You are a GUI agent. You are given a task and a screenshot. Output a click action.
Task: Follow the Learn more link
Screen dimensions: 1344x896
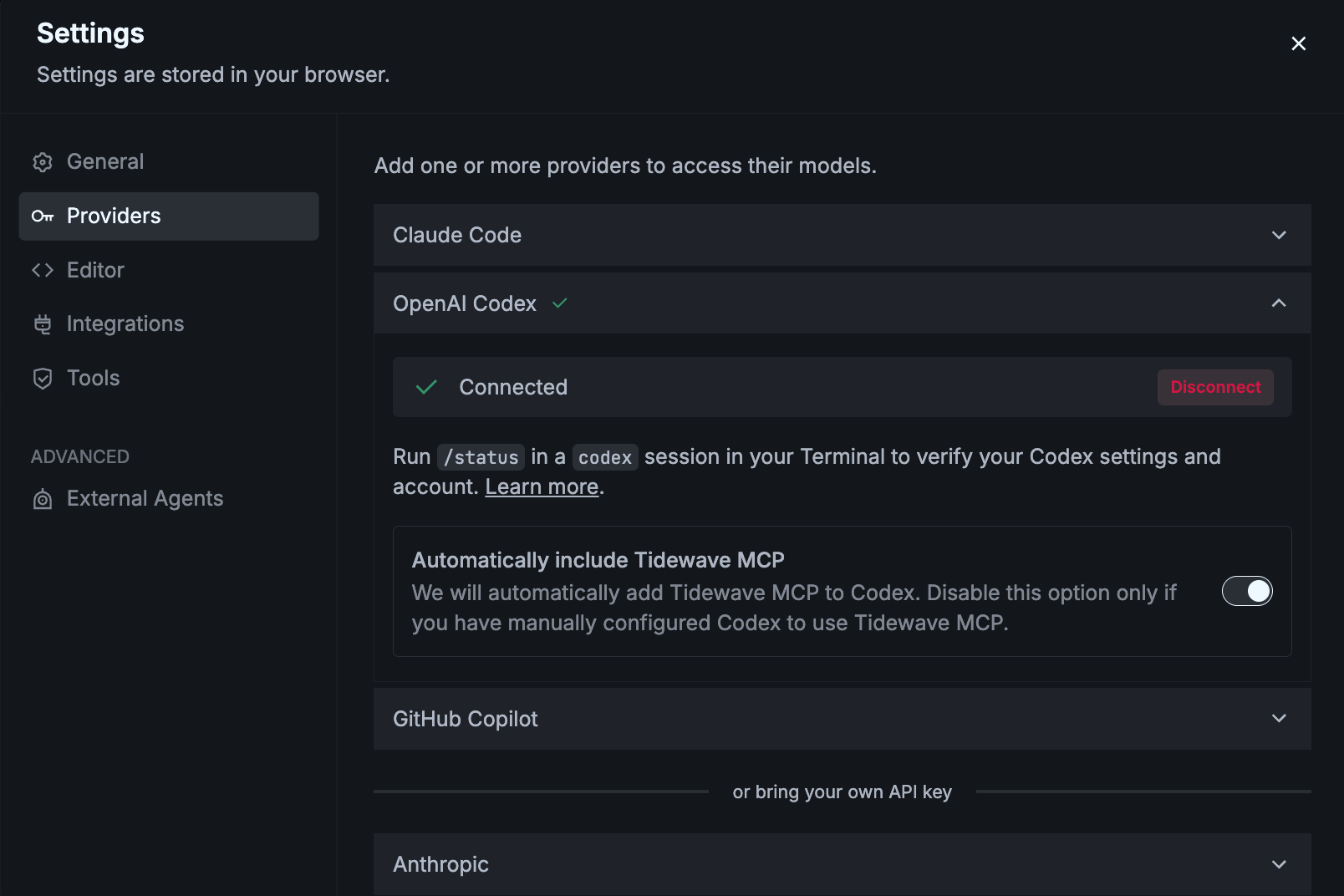pos(542,486)
